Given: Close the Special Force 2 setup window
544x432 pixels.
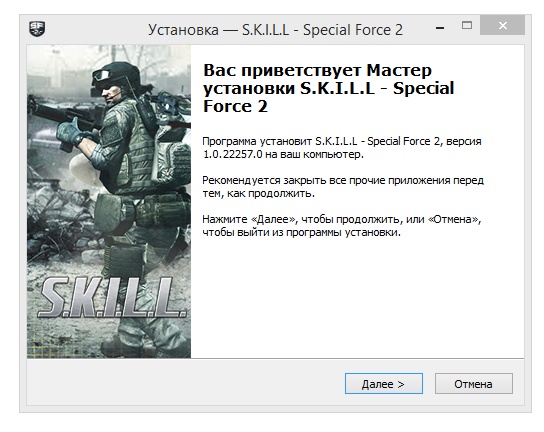Looking at the screenshot, I should 502,25.
